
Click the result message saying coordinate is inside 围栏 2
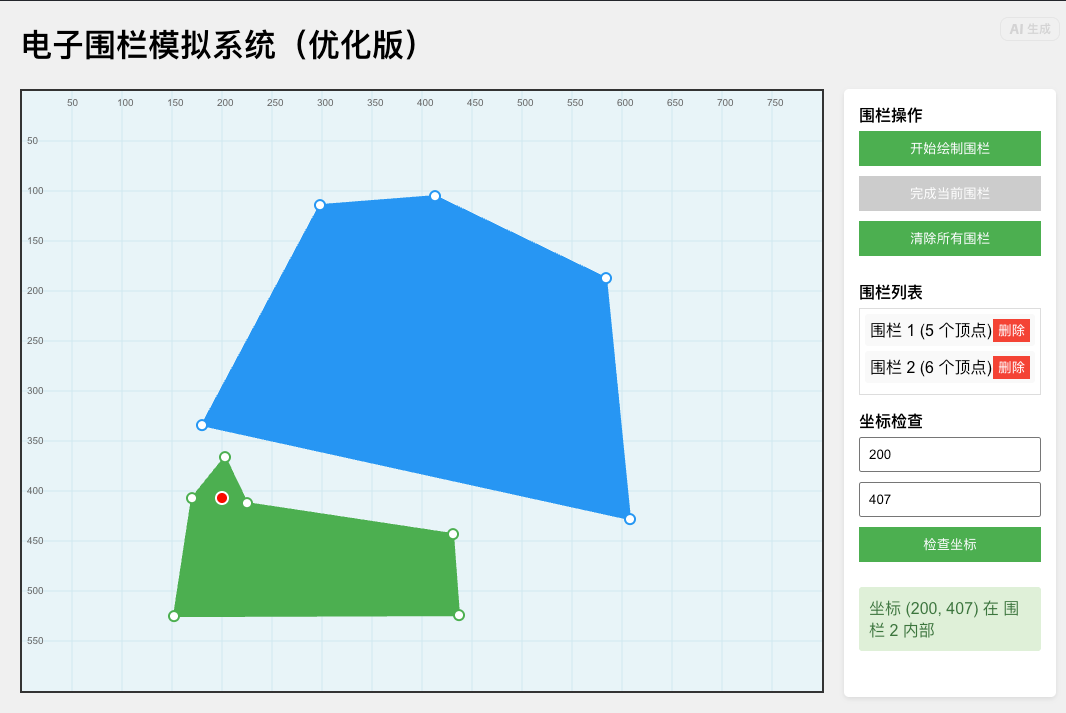[x=949, y=618]
